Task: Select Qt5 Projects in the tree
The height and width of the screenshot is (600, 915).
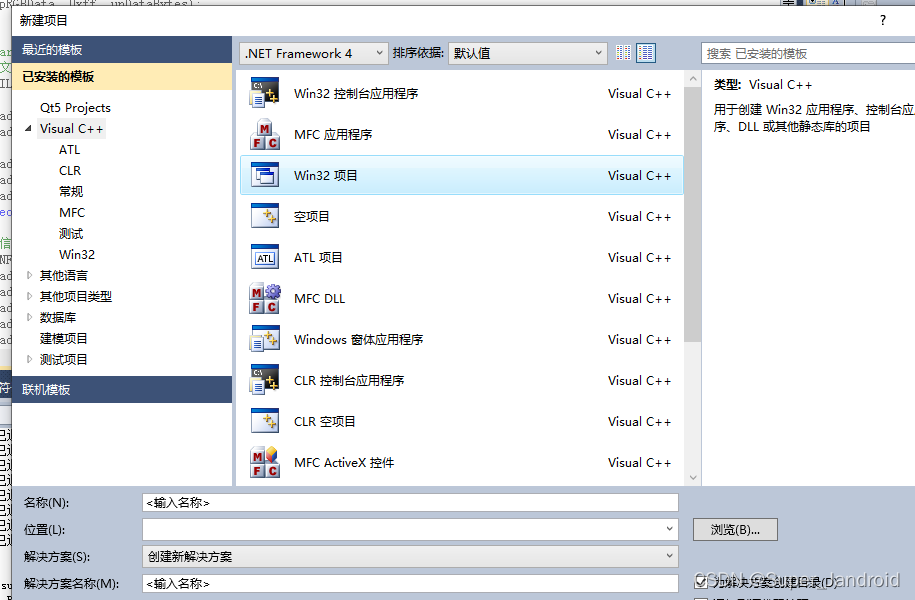Action: 75,107
